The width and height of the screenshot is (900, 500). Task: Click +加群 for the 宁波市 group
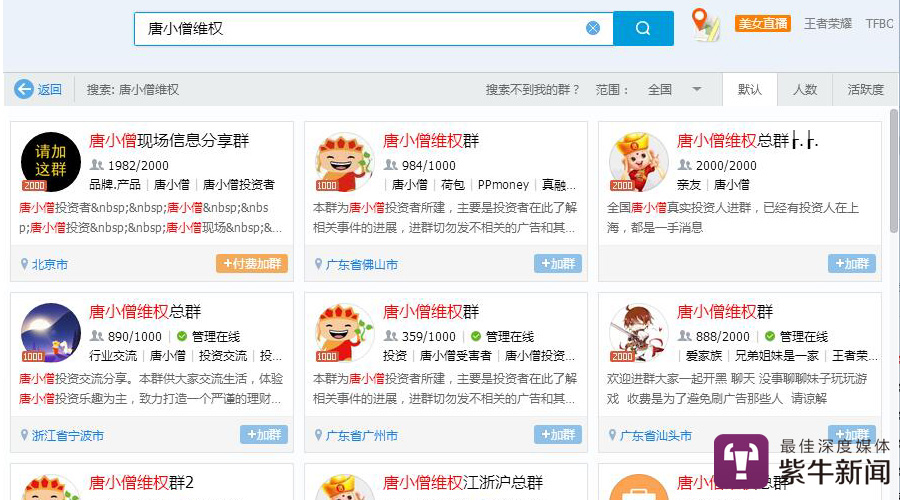point(264,435)
